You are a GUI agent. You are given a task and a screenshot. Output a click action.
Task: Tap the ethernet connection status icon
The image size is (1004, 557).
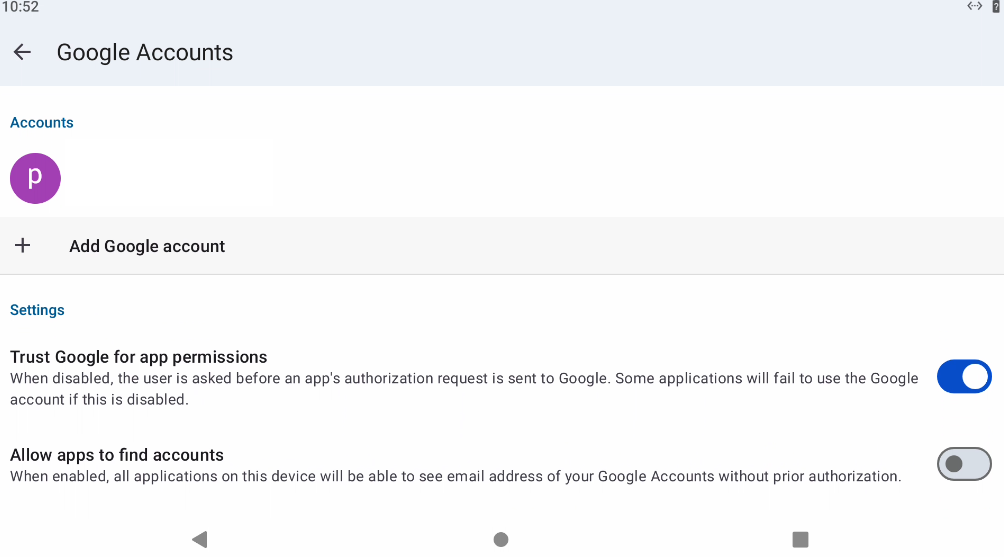(974, 6)
